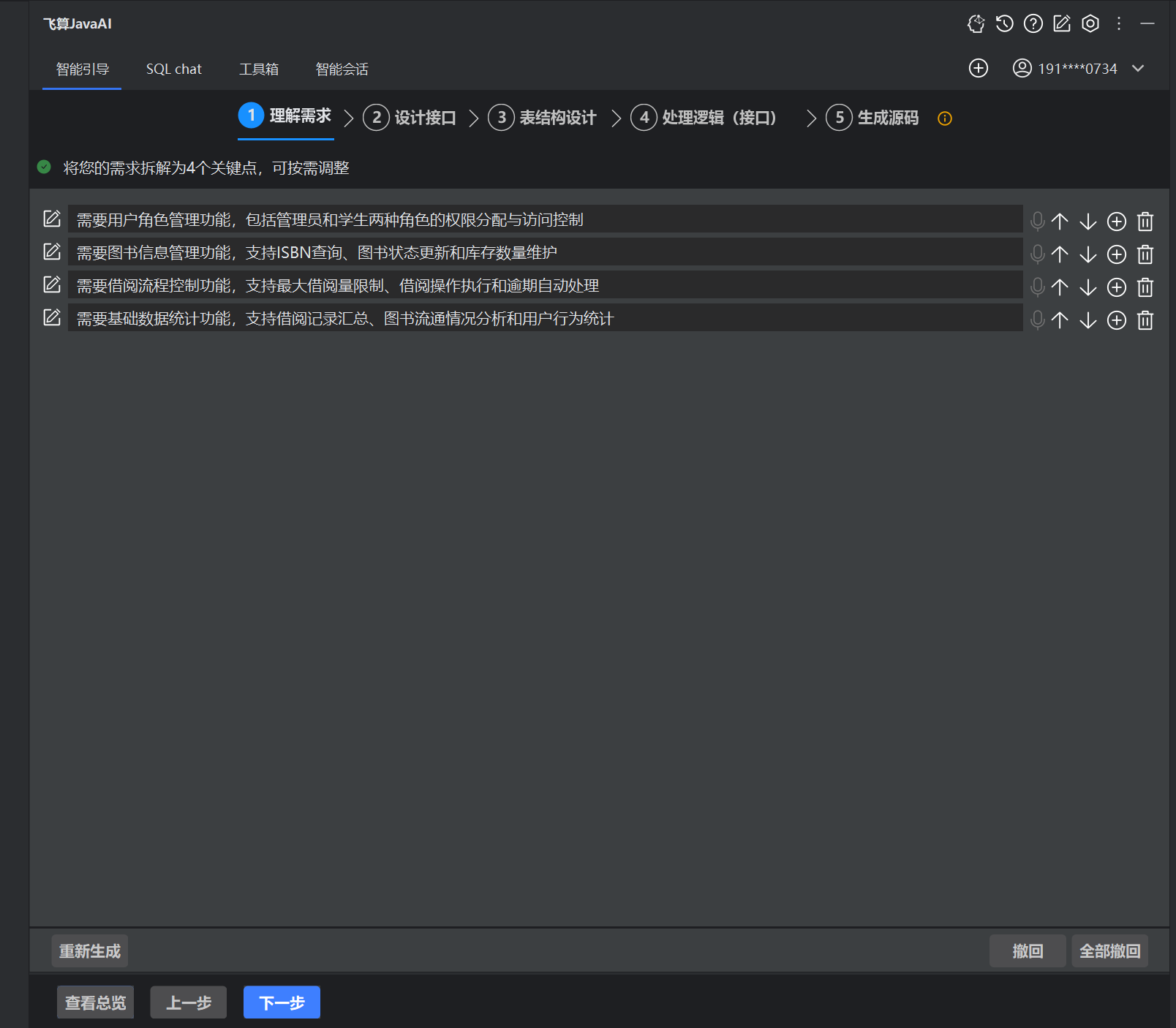Click the info icon beside 生成源码 step
The height and width of the screenshot is (1028, 1176).
944,118
